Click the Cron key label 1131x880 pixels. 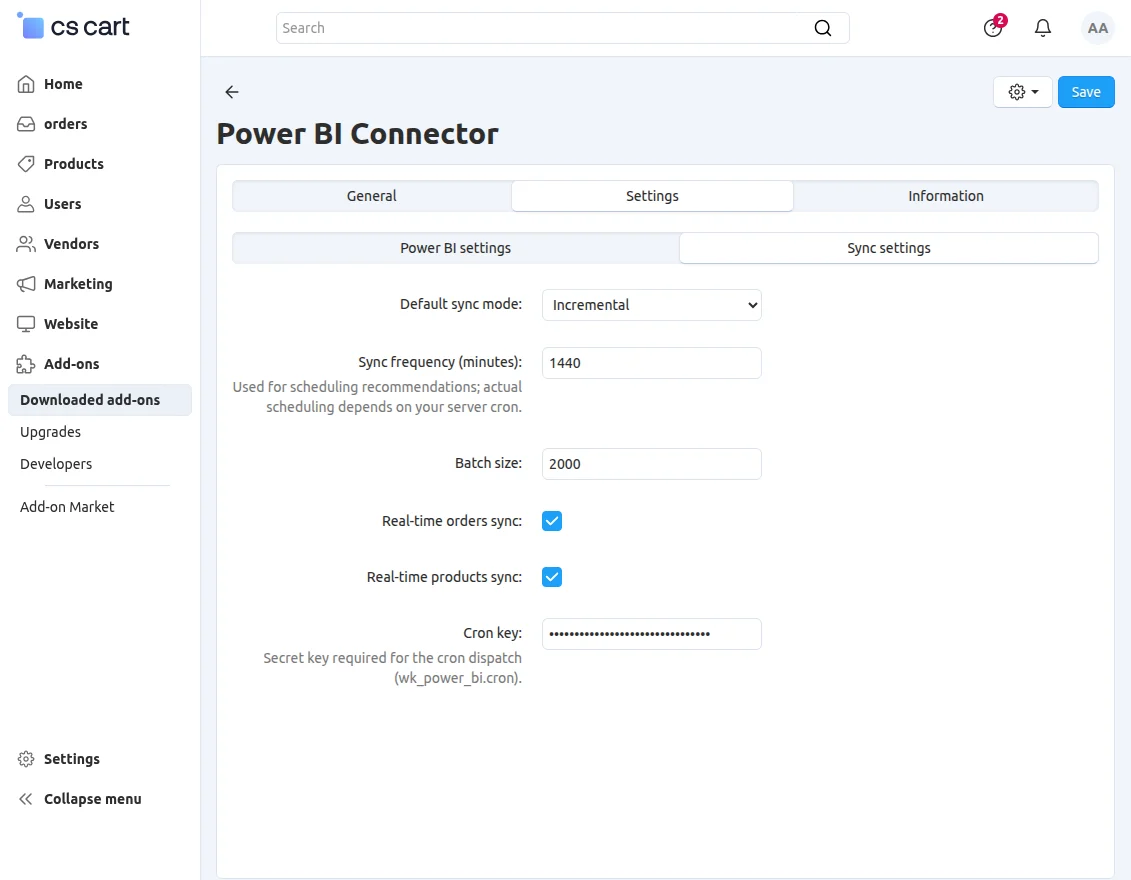pos(493,633)
